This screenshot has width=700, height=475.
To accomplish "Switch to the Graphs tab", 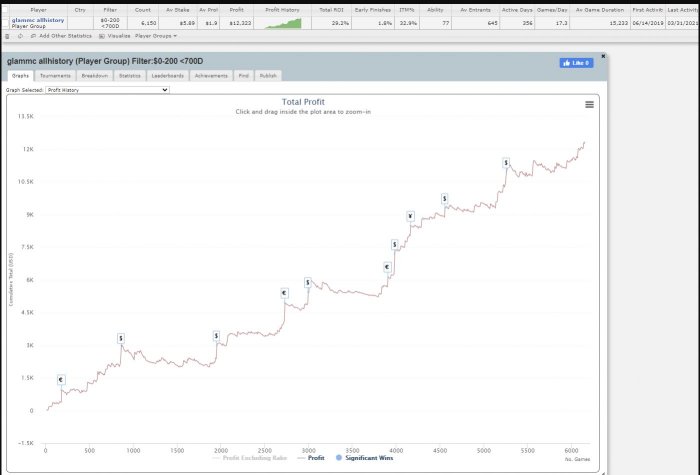I will 20,76.
